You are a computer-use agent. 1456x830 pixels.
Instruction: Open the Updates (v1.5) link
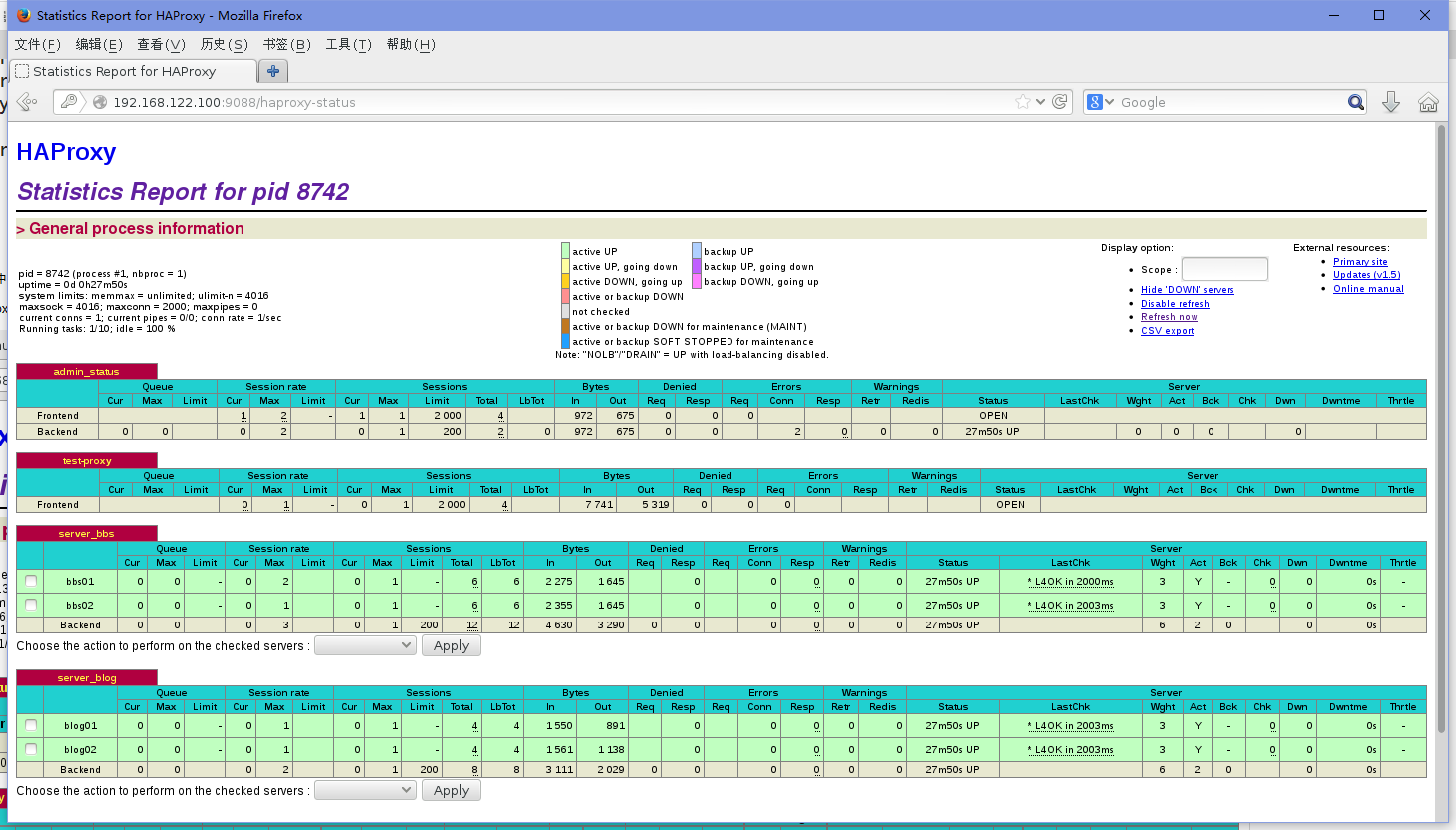(1366, 275)
